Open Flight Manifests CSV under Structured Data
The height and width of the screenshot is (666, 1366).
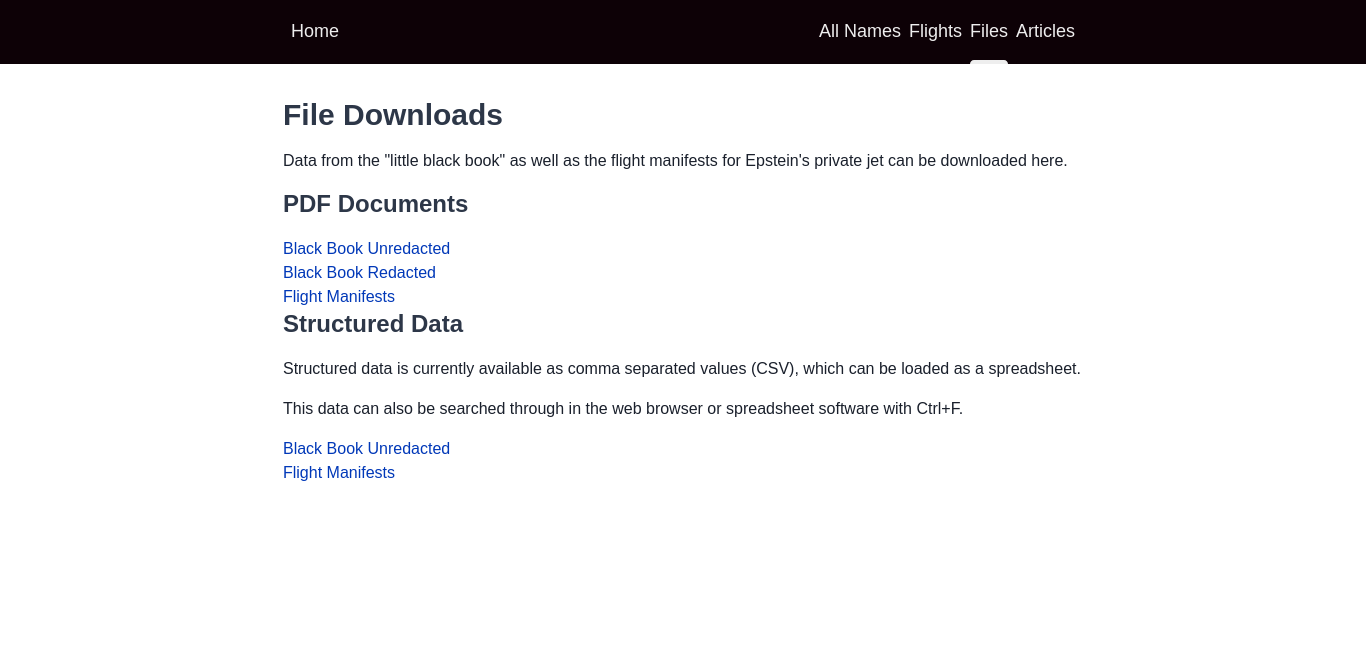pyautogui.click(x=339, y=473)
